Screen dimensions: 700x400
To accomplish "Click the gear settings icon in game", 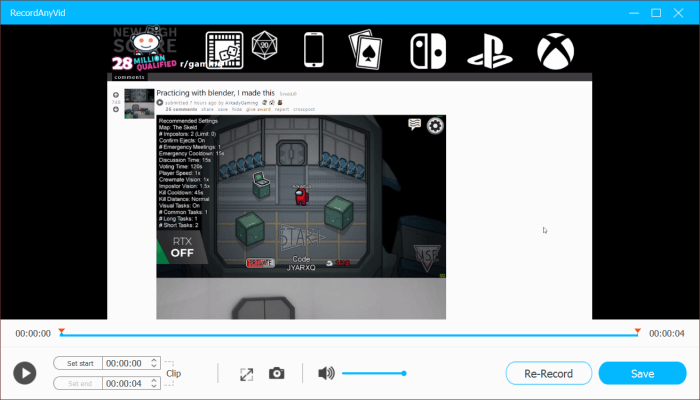I will pyautogui.click(x=435, y=126).
